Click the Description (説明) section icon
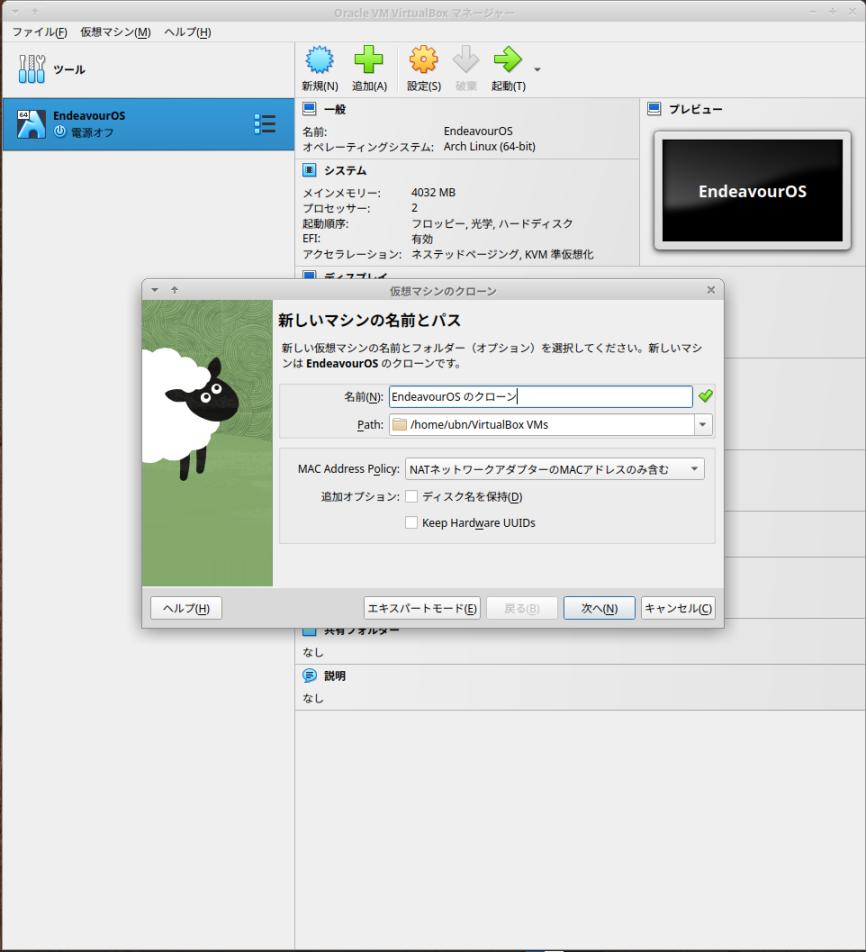The height and width of the screenshot is (952, 866). [x=309, y=675]
